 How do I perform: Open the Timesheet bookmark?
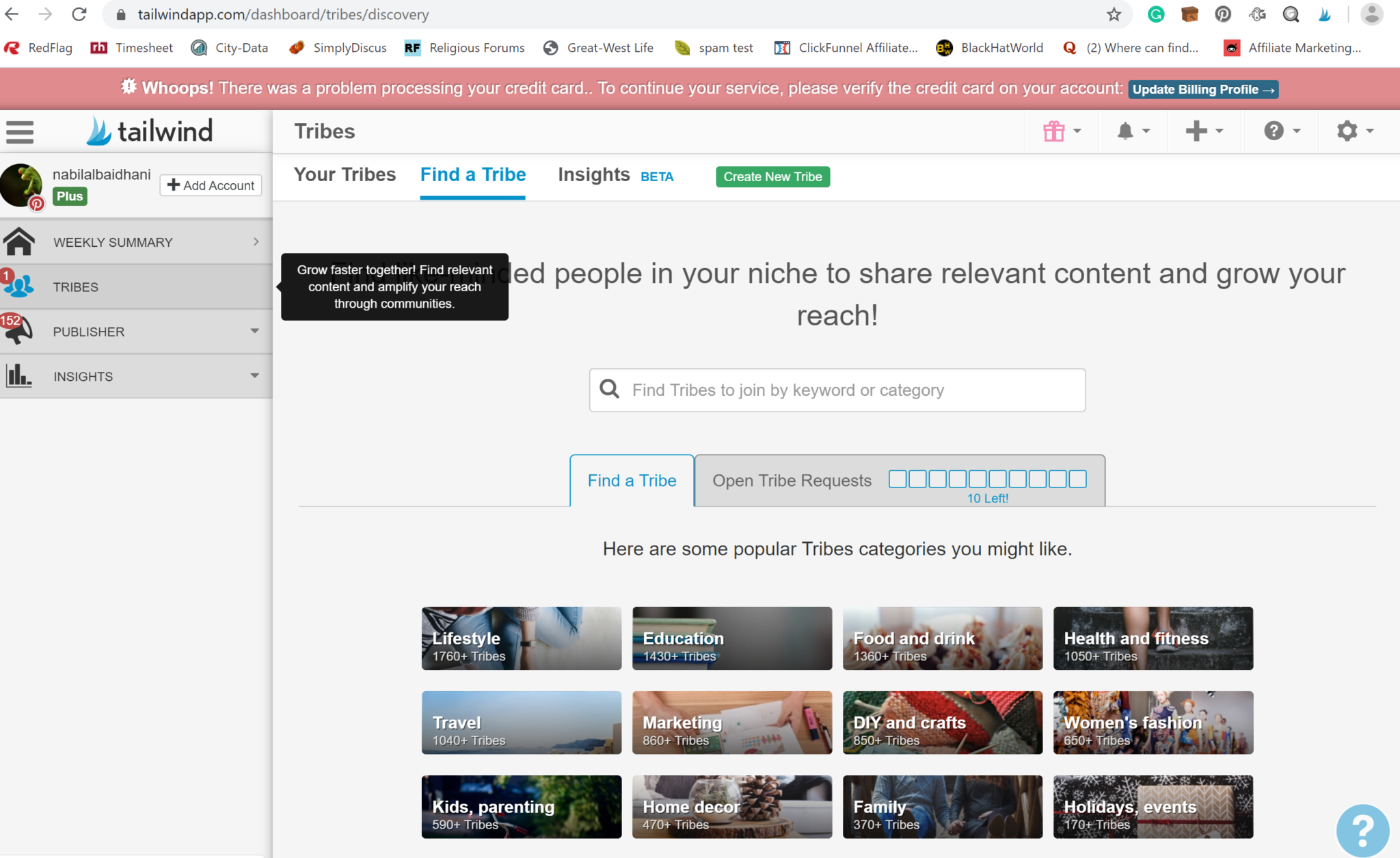(x=132, y=48)
